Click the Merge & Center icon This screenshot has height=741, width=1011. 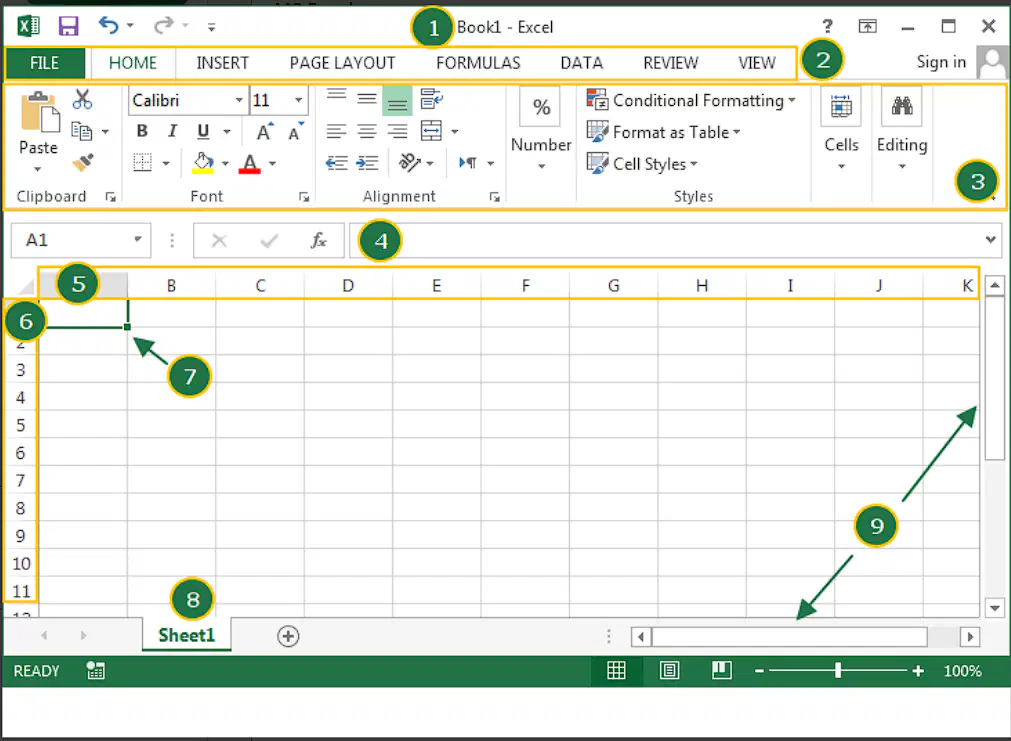(x=431, y=131)
